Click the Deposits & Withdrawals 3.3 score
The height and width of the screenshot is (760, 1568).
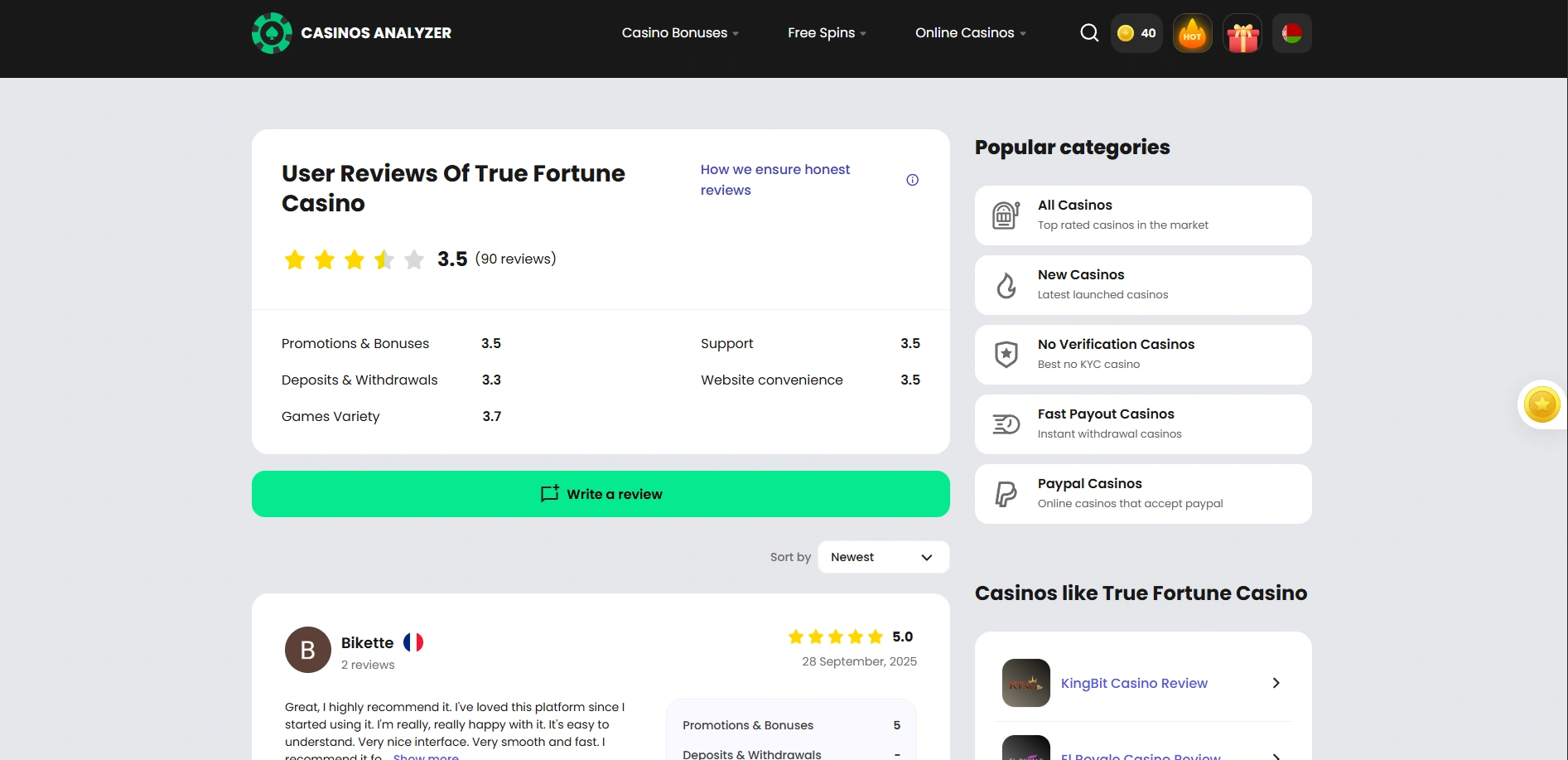(492, 380)
